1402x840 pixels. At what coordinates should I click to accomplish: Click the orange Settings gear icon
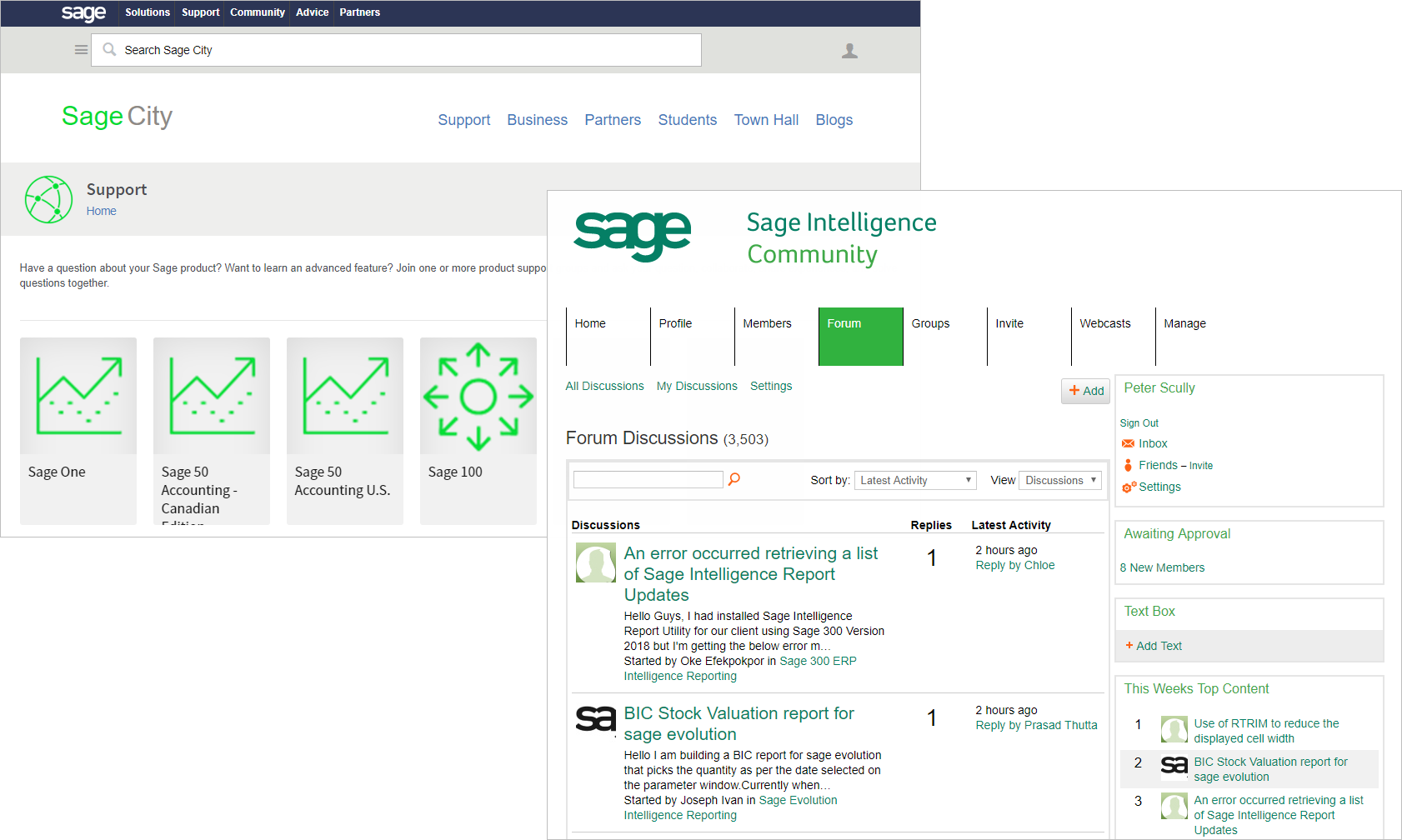1129,487
